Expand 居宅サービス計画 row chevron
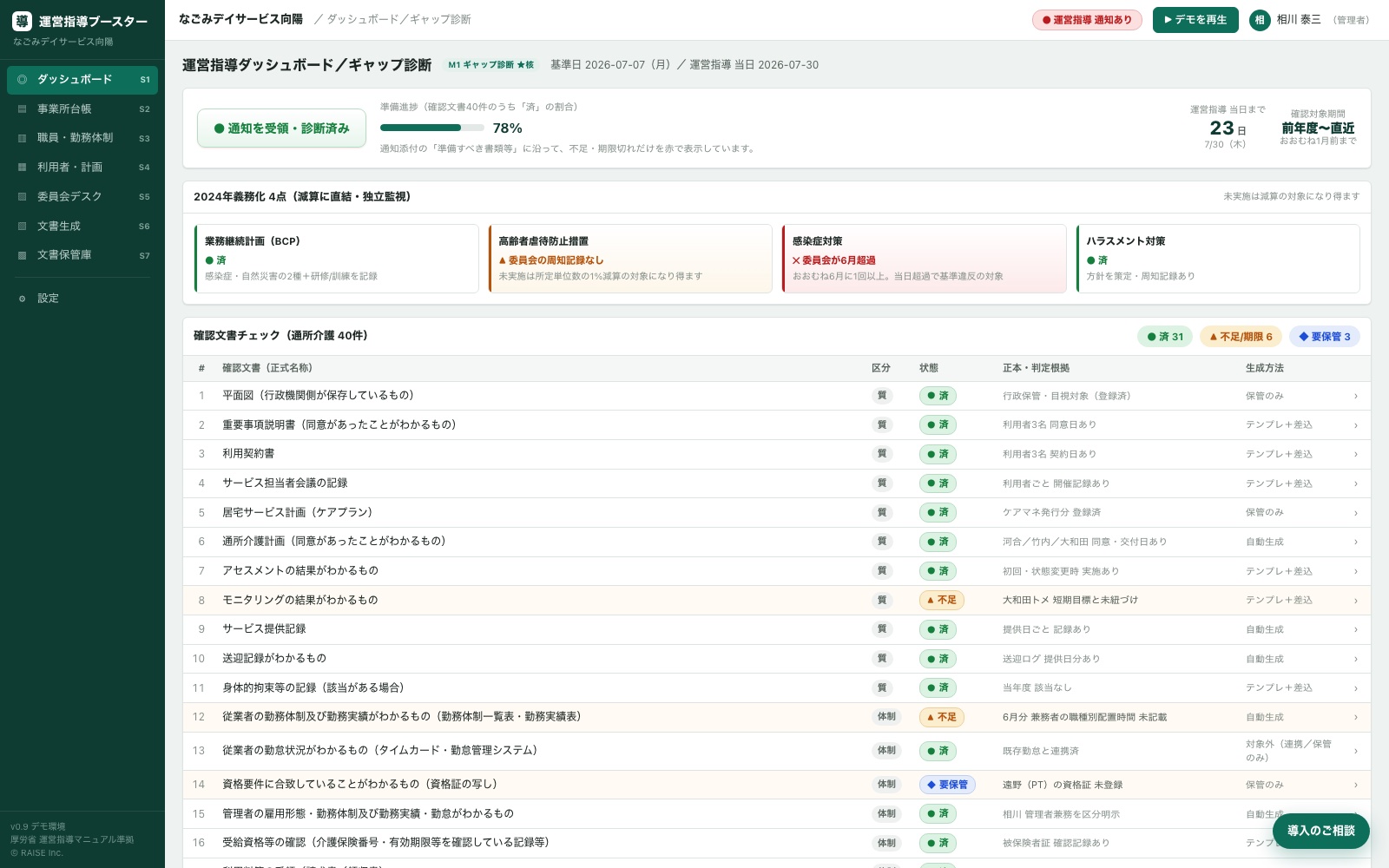Screen dimensions: 1389x868 pyautogui.click(x=1356, y=513)
